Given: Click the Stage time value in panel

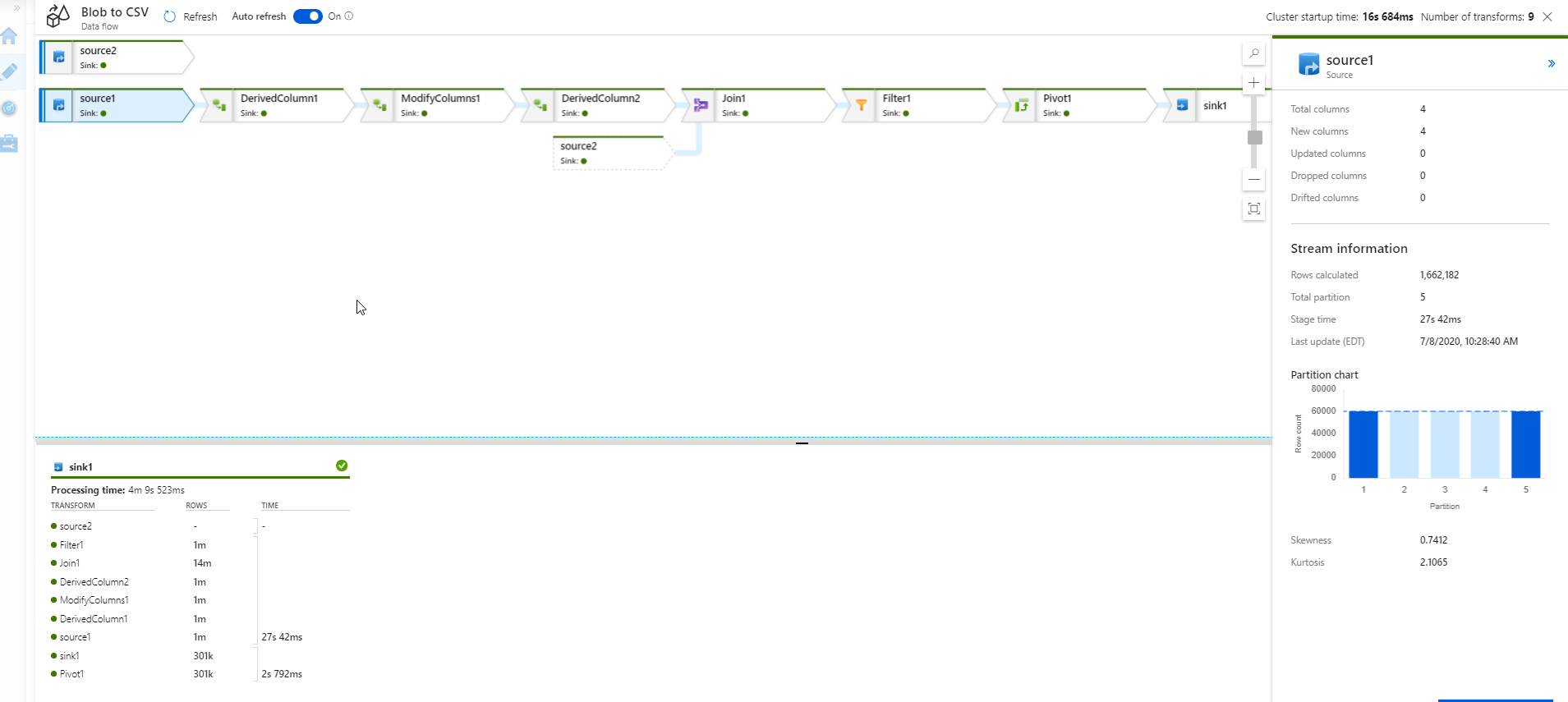Looking at the screenshot, I should pyautogui.click(x=1441, y=319).
